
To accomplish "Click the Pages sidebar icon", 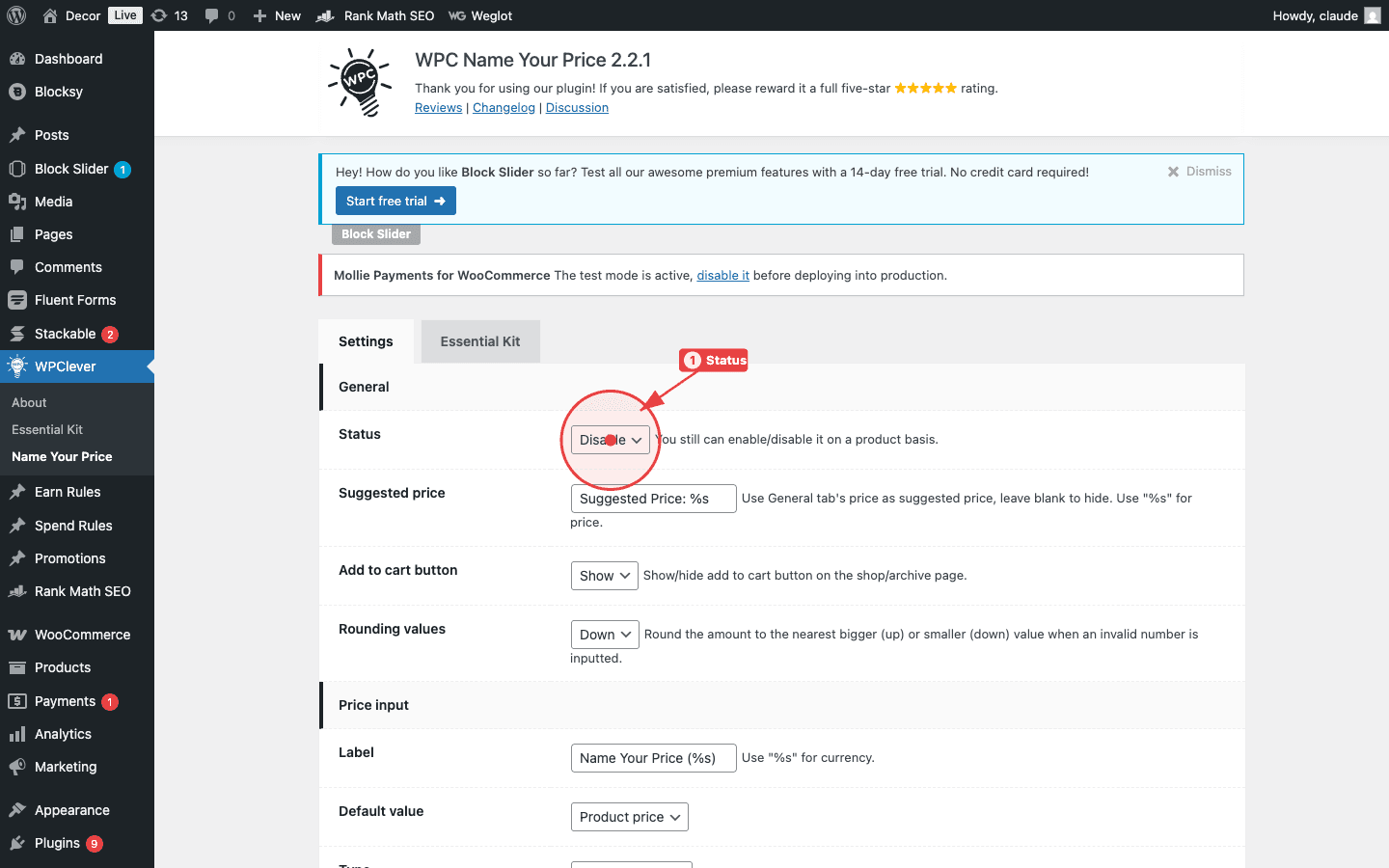I will coord(17,234).
